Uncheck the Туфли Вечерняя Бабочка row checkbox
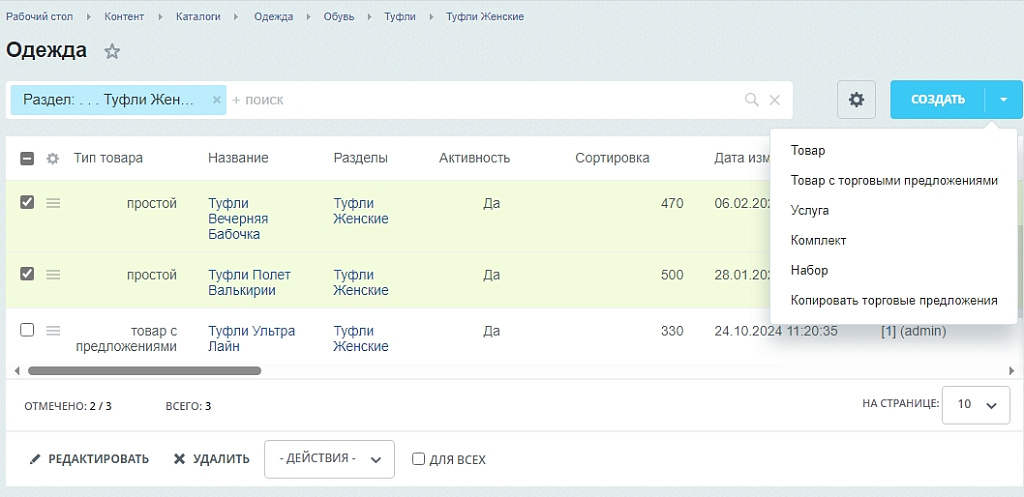1024x497 pixels. [27, 202]
